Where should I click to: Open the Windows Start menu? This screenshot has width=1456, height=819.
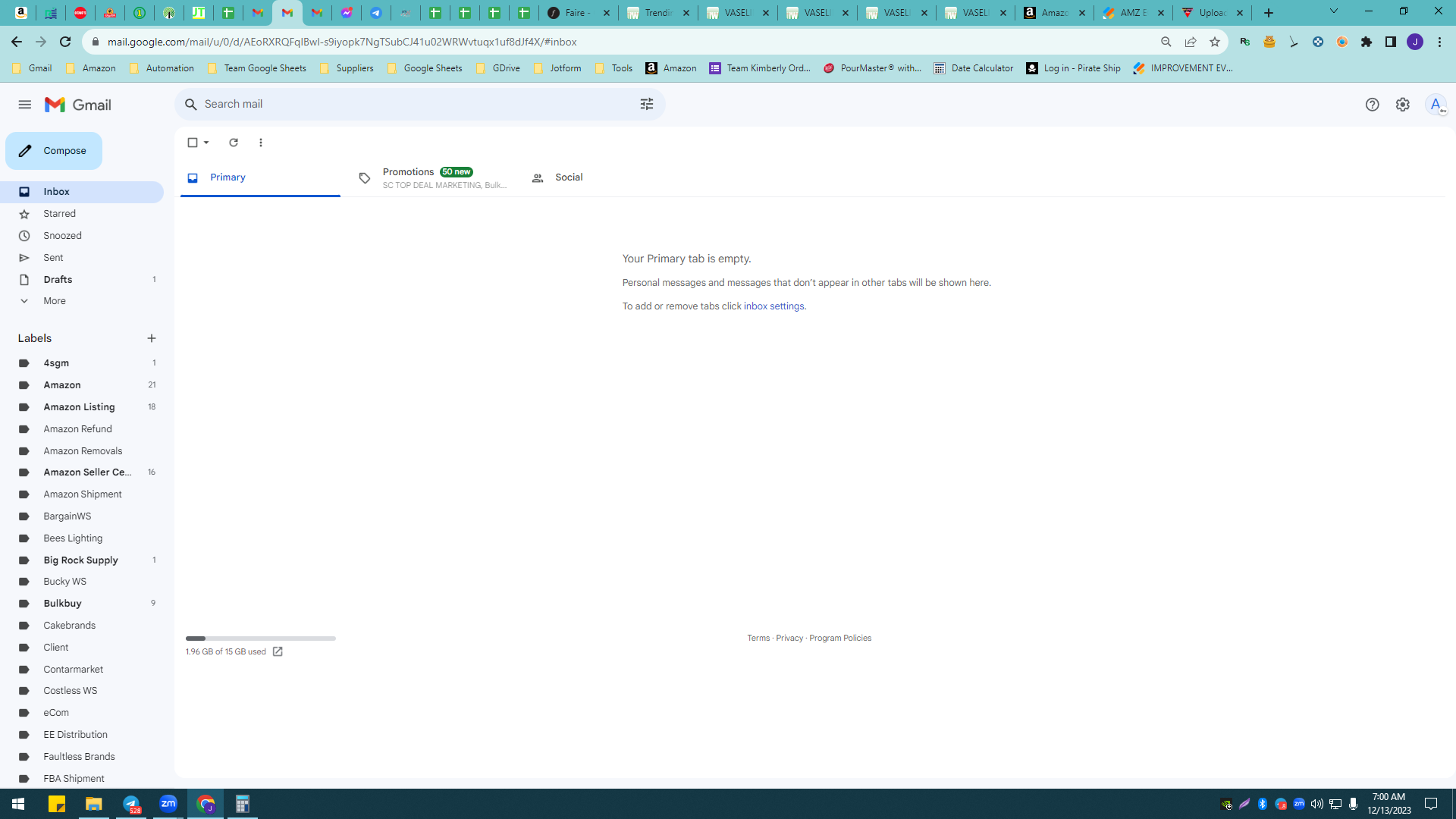pyautogui.click(x=18, y=804)
